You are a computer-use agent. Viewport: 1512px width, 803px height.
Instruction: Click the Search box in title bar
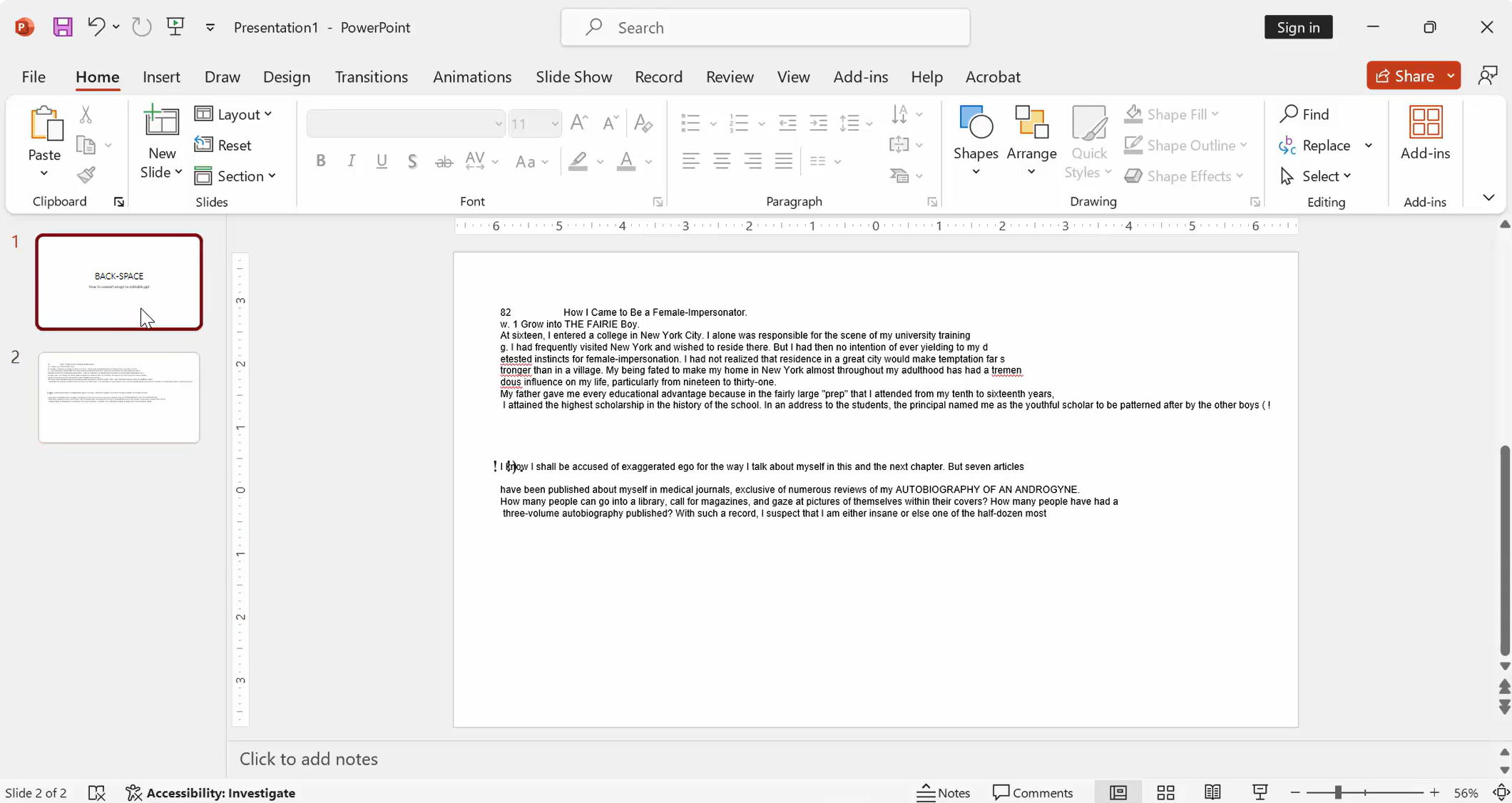tap(765, 27)
